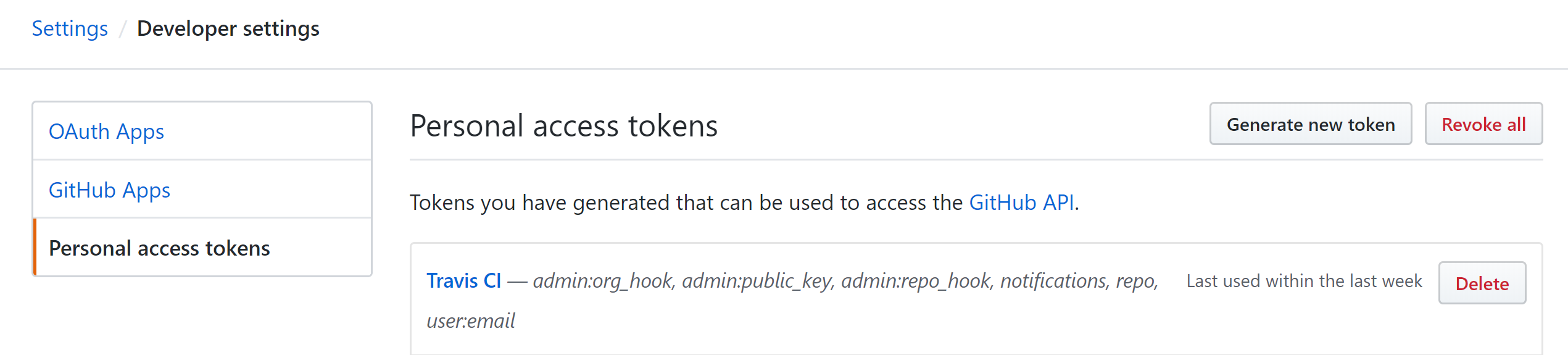Screen dimensions: 1568x355
Task: Select Personal access tokens in sidebar
Action: 159,248
